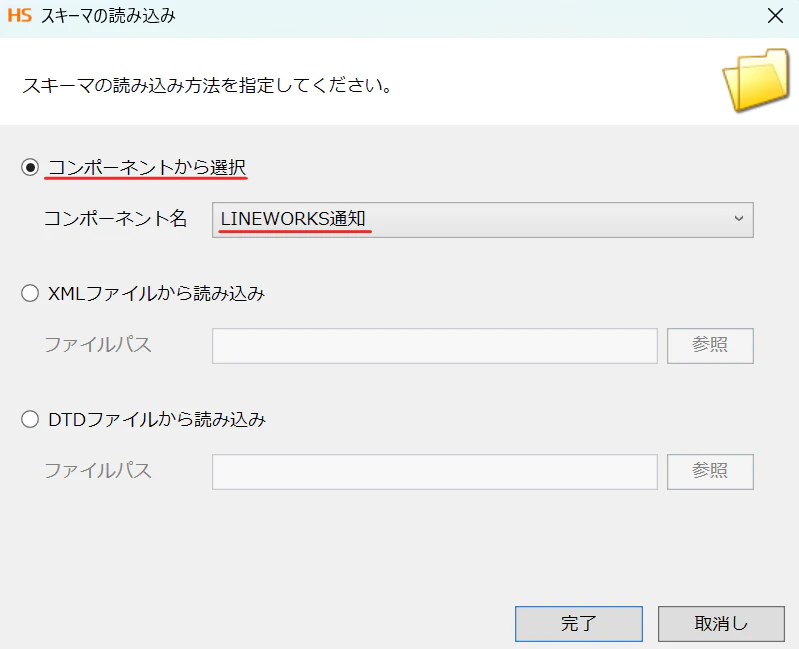
Task: Click the 取消し button
Action: pyautogui.click(x=721, y=624)
